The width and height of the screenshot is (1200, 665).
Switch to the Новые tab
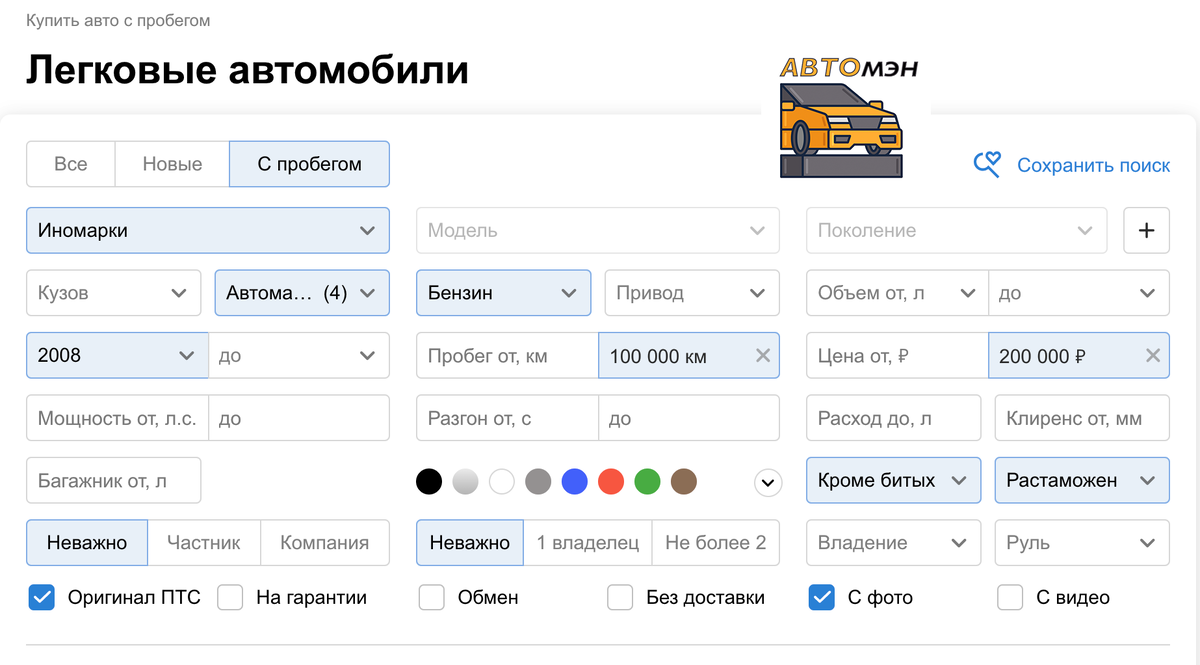click(171, 163)
